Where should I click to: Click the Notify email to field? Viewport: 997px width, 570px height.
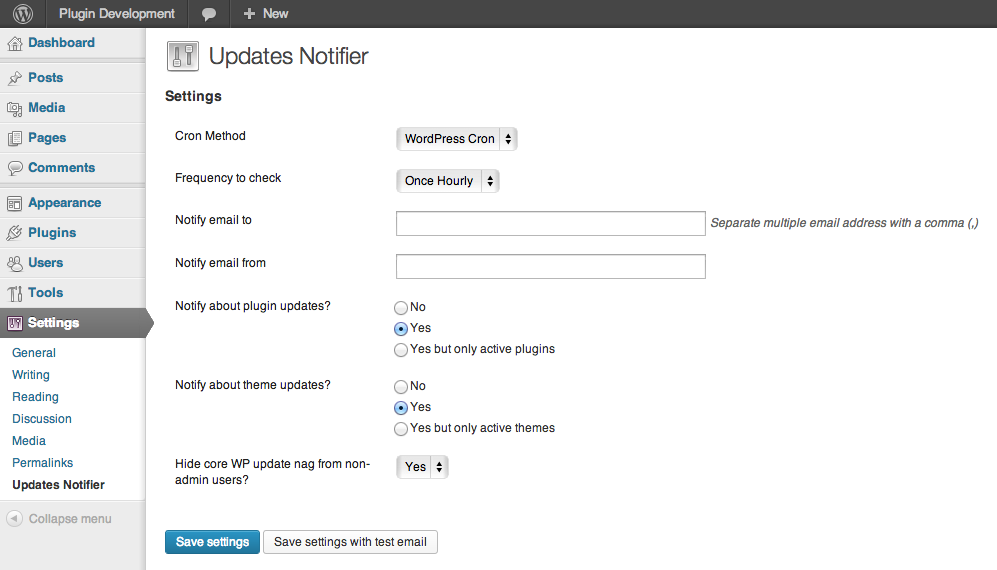tap(551, 223)
